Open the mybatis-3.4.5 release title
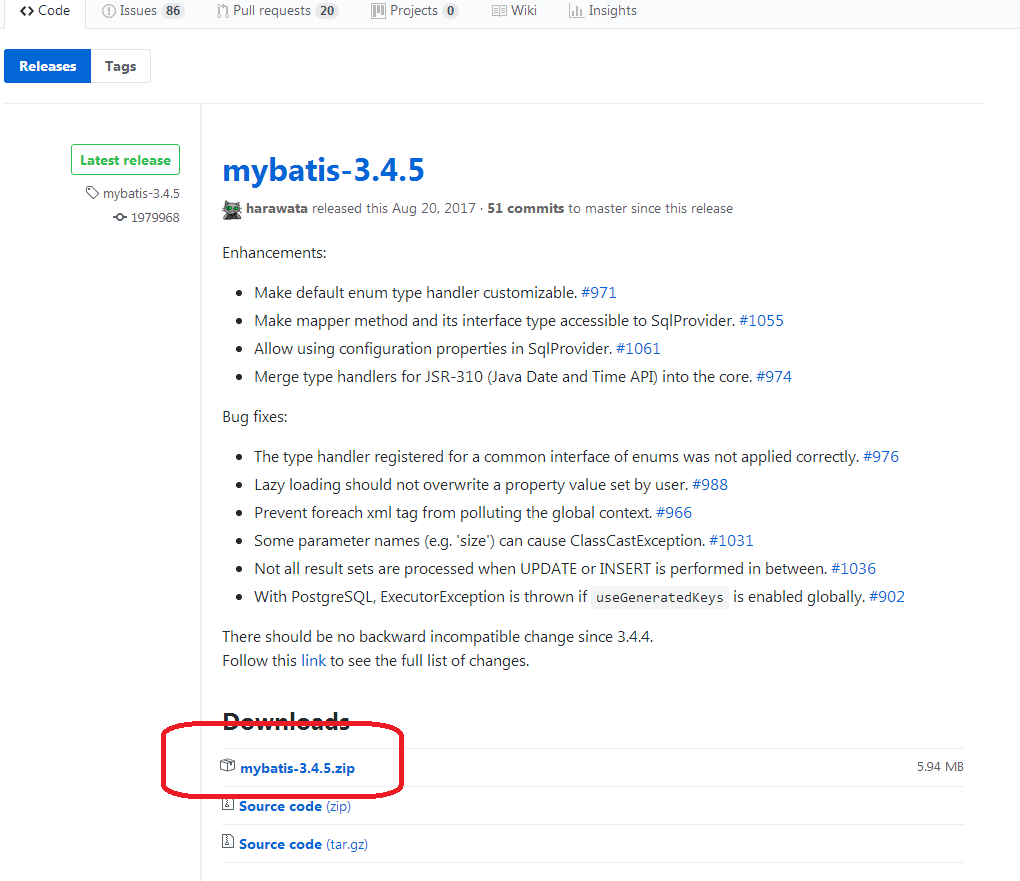 coord(323,170)
